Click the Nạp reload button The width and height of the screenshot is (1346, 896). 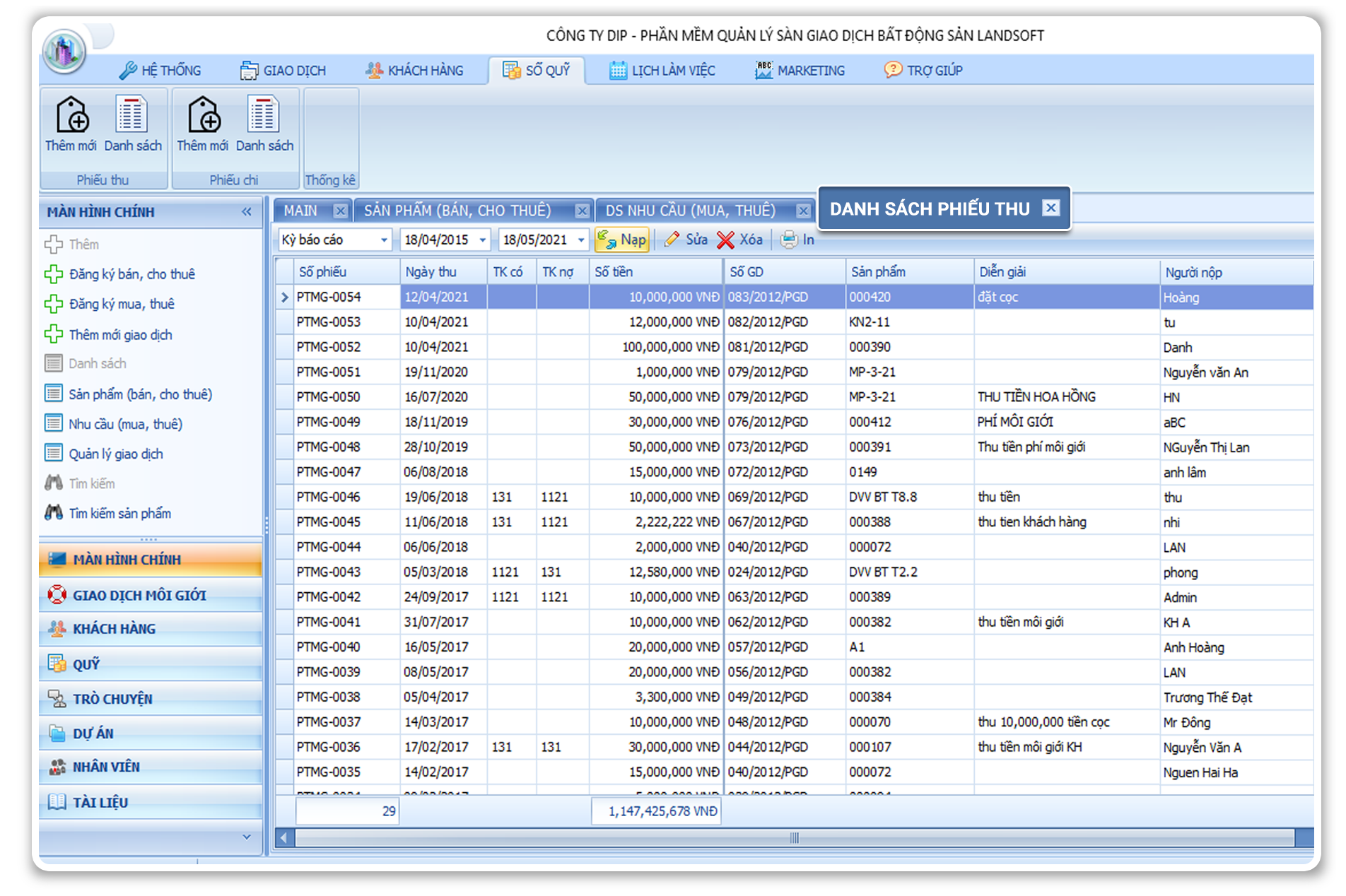[621, 240]
